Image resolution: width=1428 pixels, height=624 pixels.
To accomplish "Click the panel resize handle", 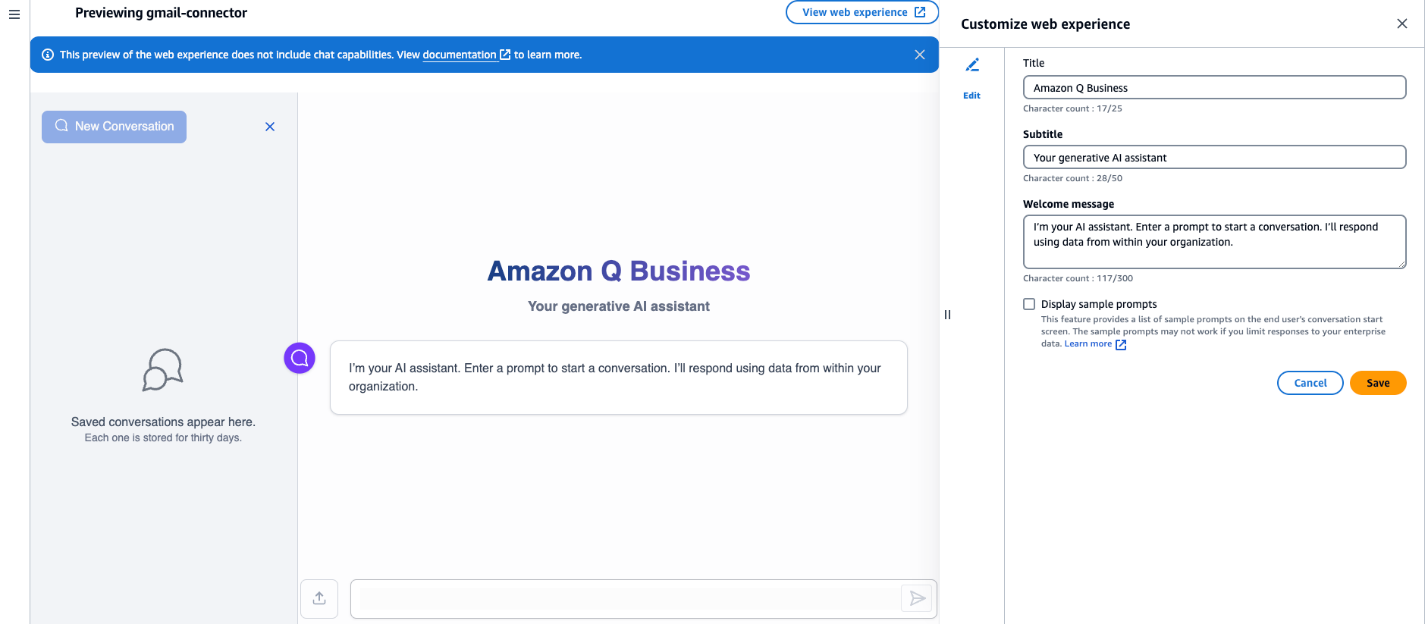I will [947, 314].
